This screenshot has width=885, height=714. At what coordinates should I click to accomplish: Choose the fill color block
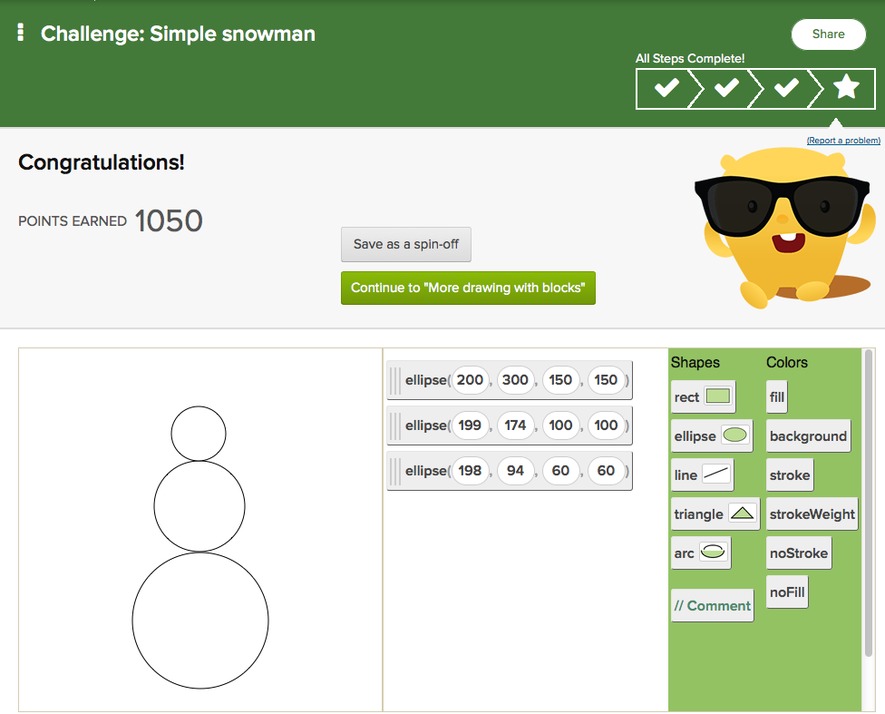coord(777,397)
